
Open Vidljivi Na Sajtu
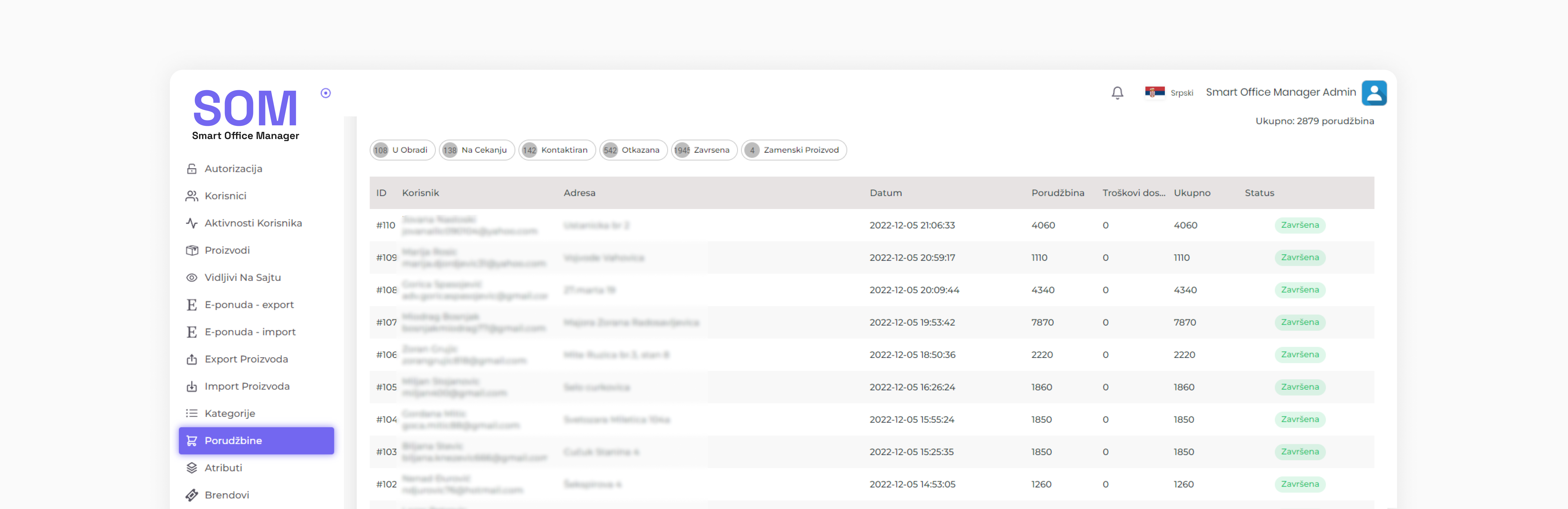coord(256,277)
